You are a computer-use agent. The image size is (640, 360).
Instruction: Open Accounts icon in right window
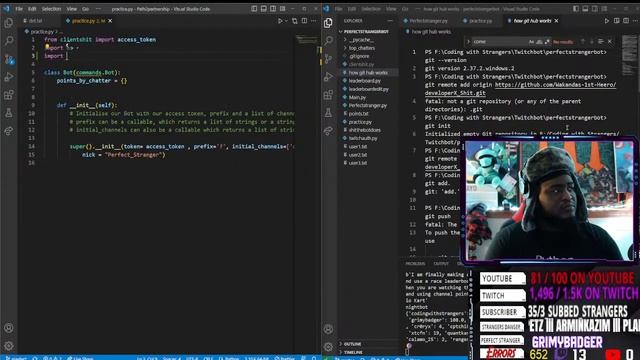[328, 329]
